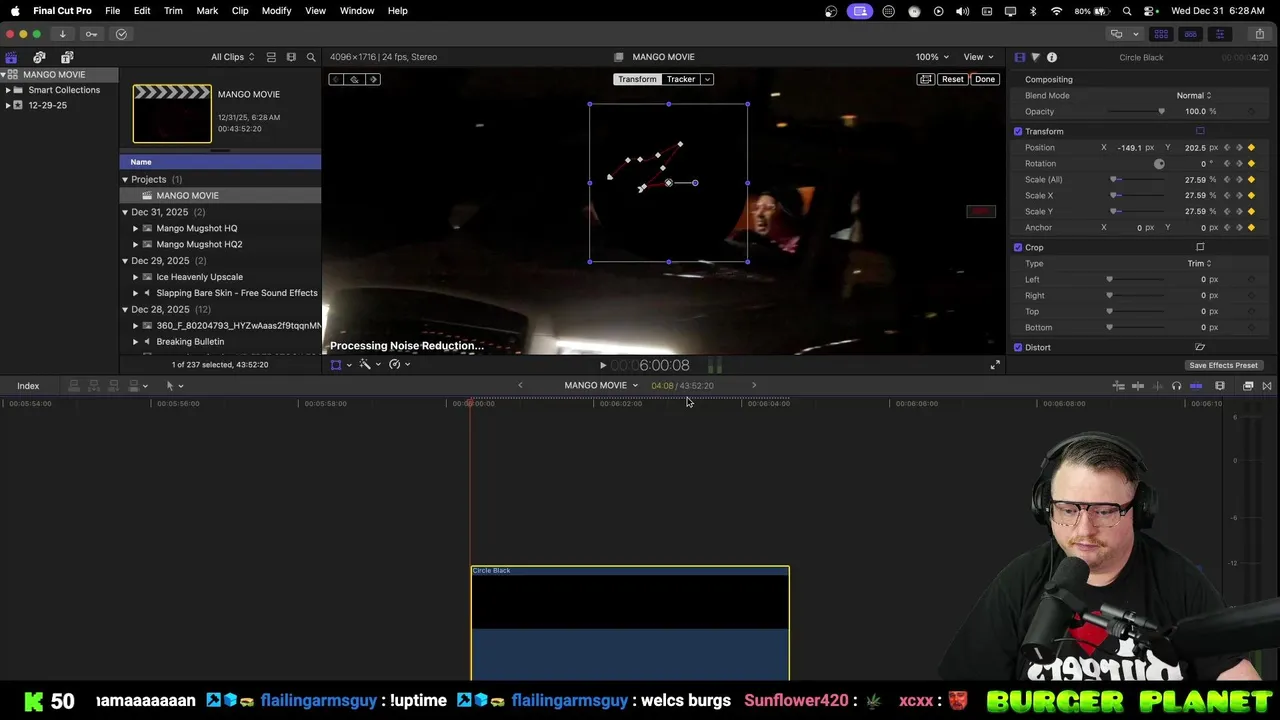The width and height of the screenshot is (1280, 720).
Task: Open Blend Mode Normal dropdown
Action: pos(1193,96)
